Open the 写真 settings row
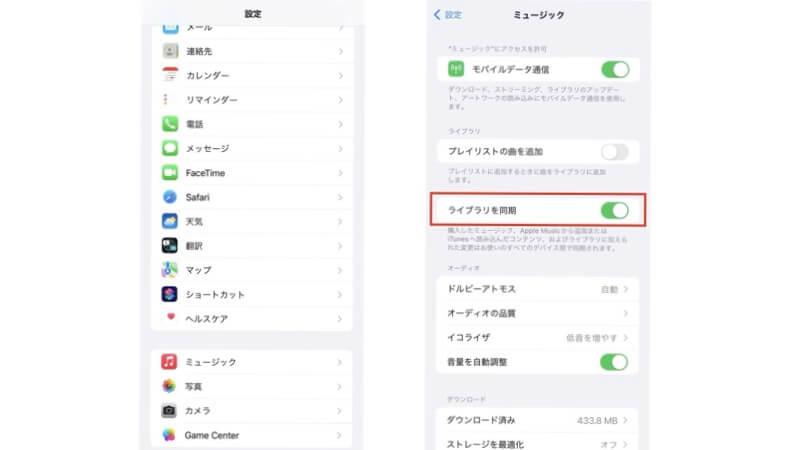Image resolution: width=800 pixels, height=450 pixels. point(252,386)
